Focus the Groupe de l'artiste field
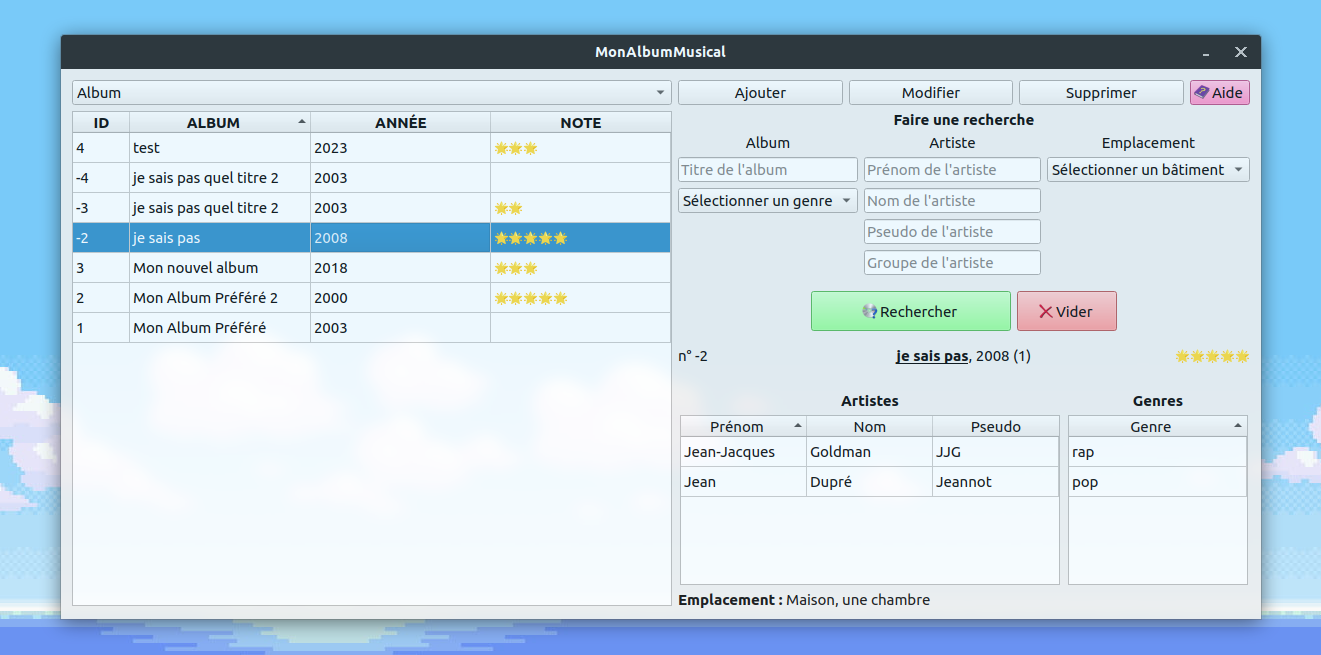Viewport: 1321px width, 655px height. click(952, 262)
